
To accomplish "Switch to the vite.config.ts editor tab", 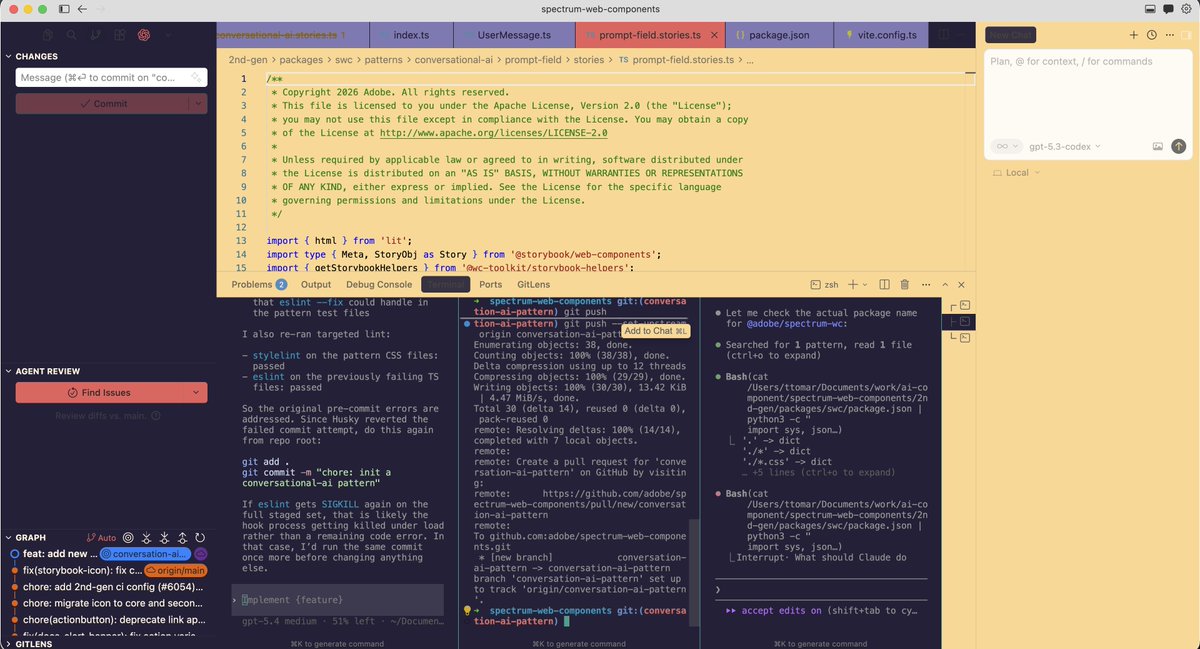I will pyautogui.click(x=880, y=35).
